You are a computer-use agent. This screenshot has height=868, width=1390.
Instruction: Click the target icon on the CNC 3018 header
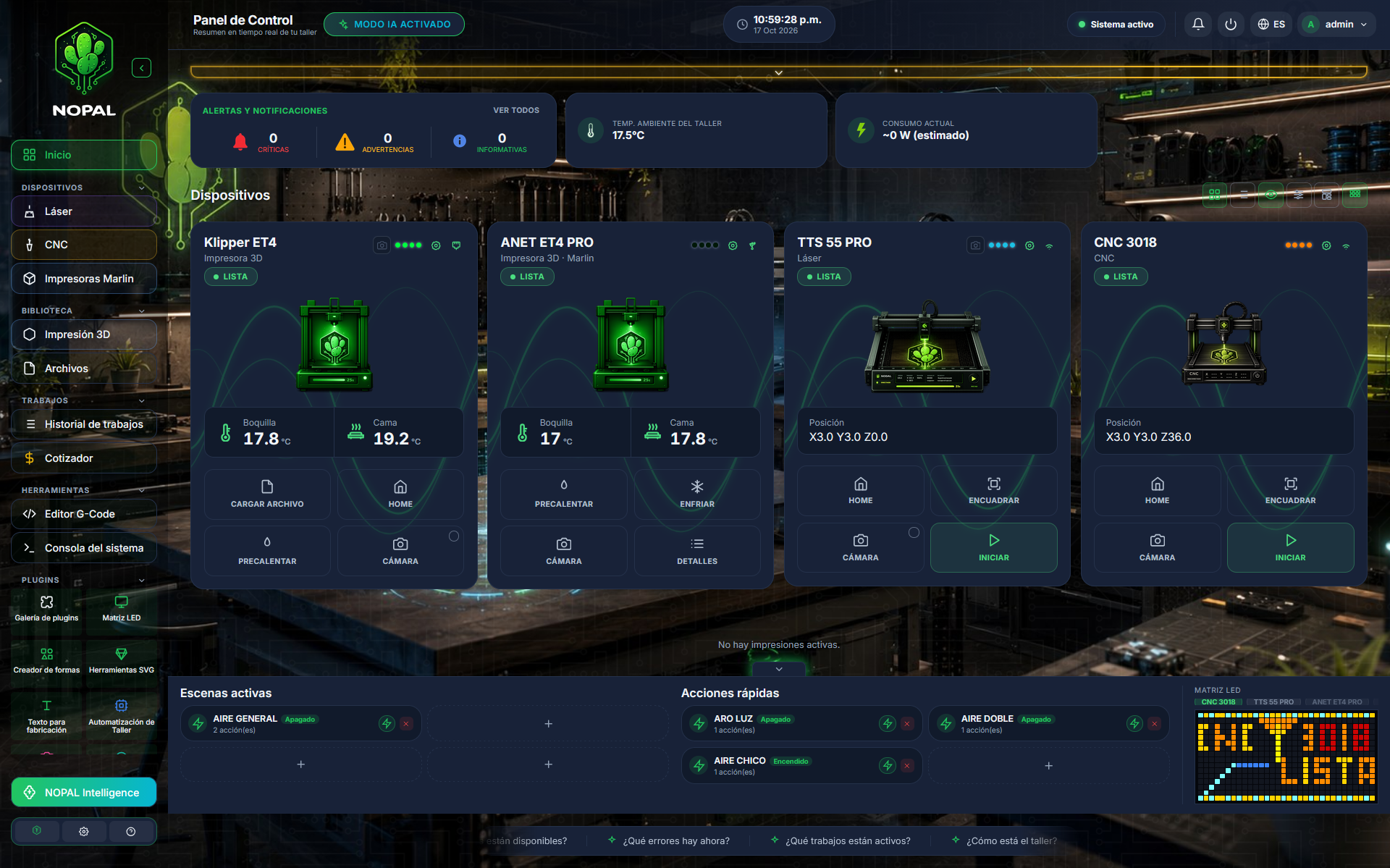click(x=1326, y=245)
